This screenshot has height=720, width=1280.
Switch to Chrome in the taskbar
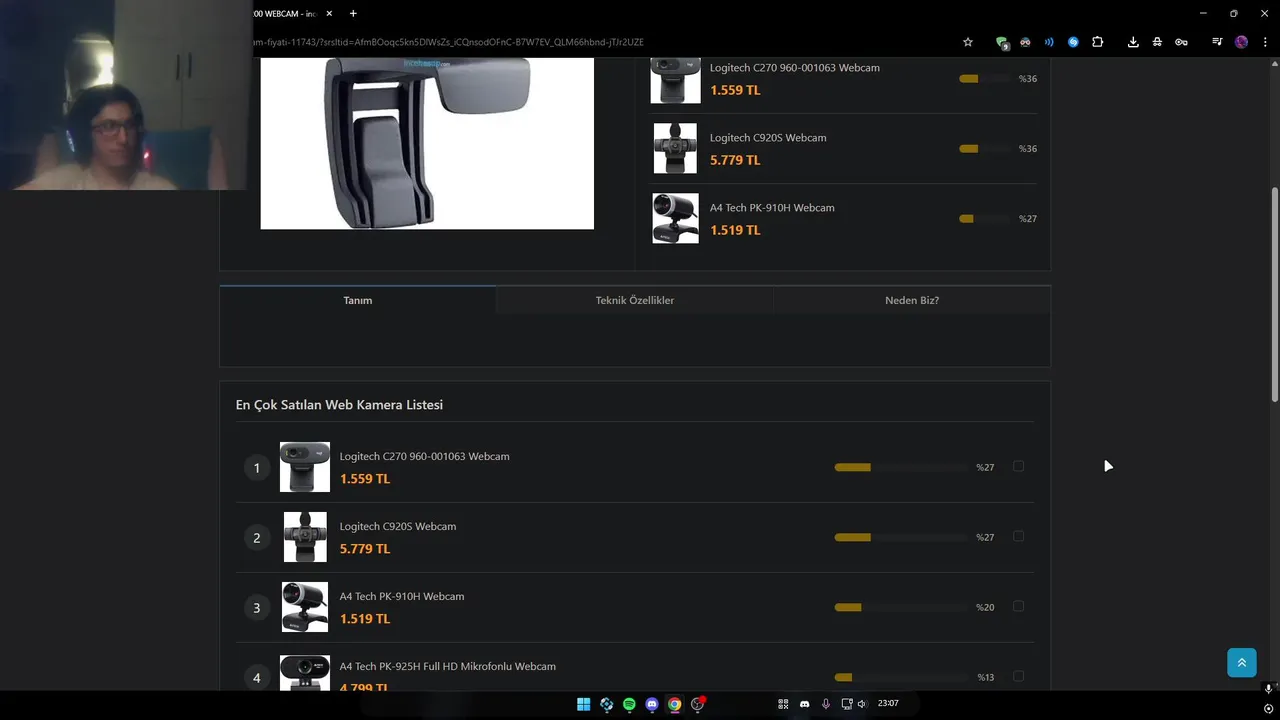click(675, 704)
